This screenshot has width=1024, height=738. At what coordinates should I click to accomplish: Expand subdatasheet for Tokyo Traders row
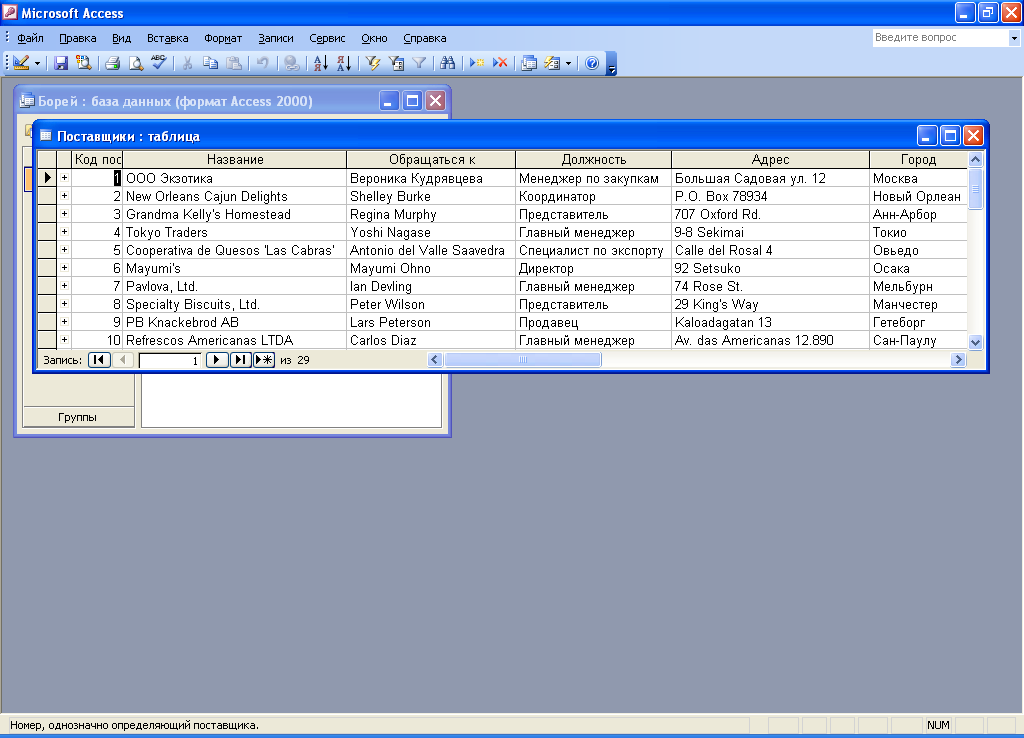pyautogui.click(x=64, y=232)
